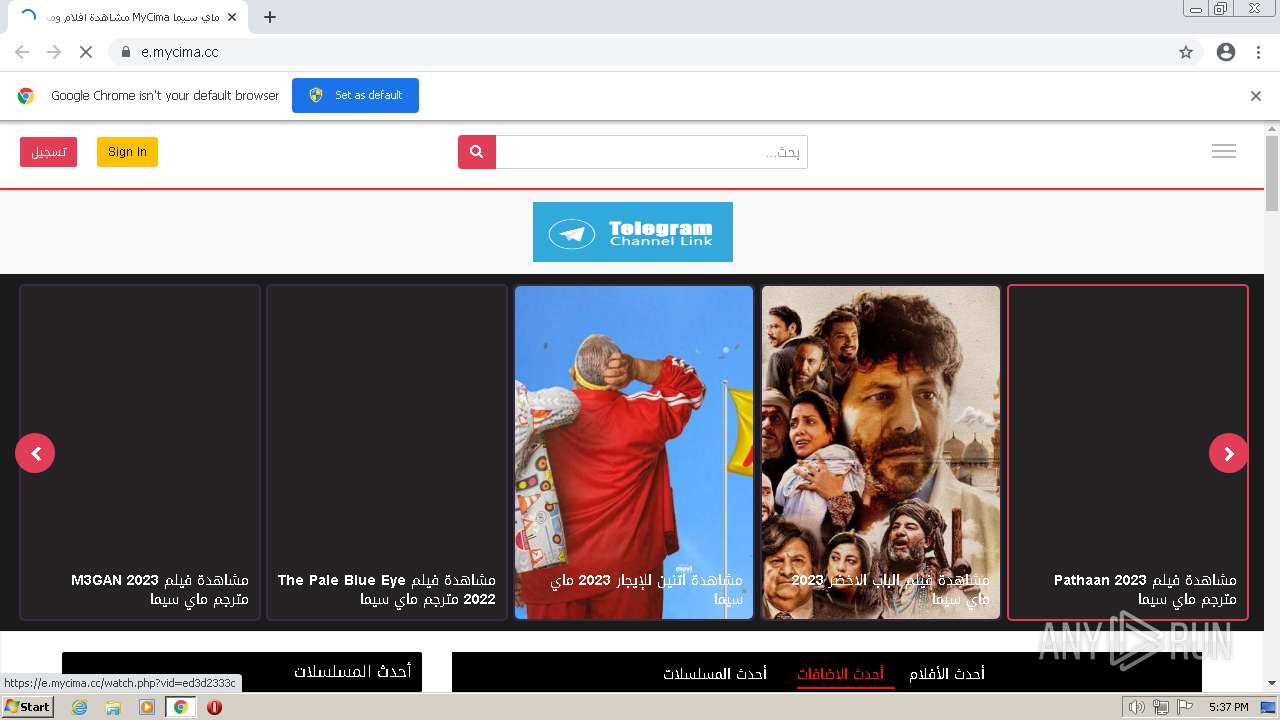Screen dimensions: 1280x720
Task: Open the Pathaan 2023 movie card
Action: 1128,453
